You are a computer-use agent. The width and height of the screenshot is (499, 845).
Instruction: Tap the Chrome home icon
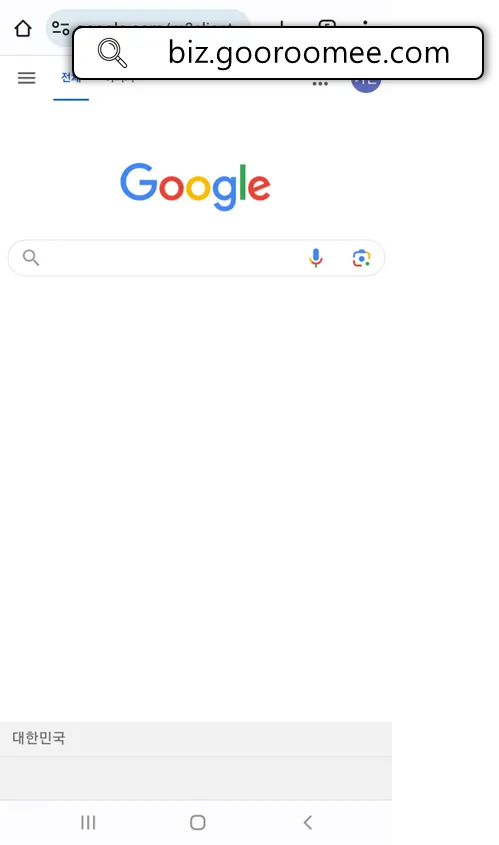point(23,28)
